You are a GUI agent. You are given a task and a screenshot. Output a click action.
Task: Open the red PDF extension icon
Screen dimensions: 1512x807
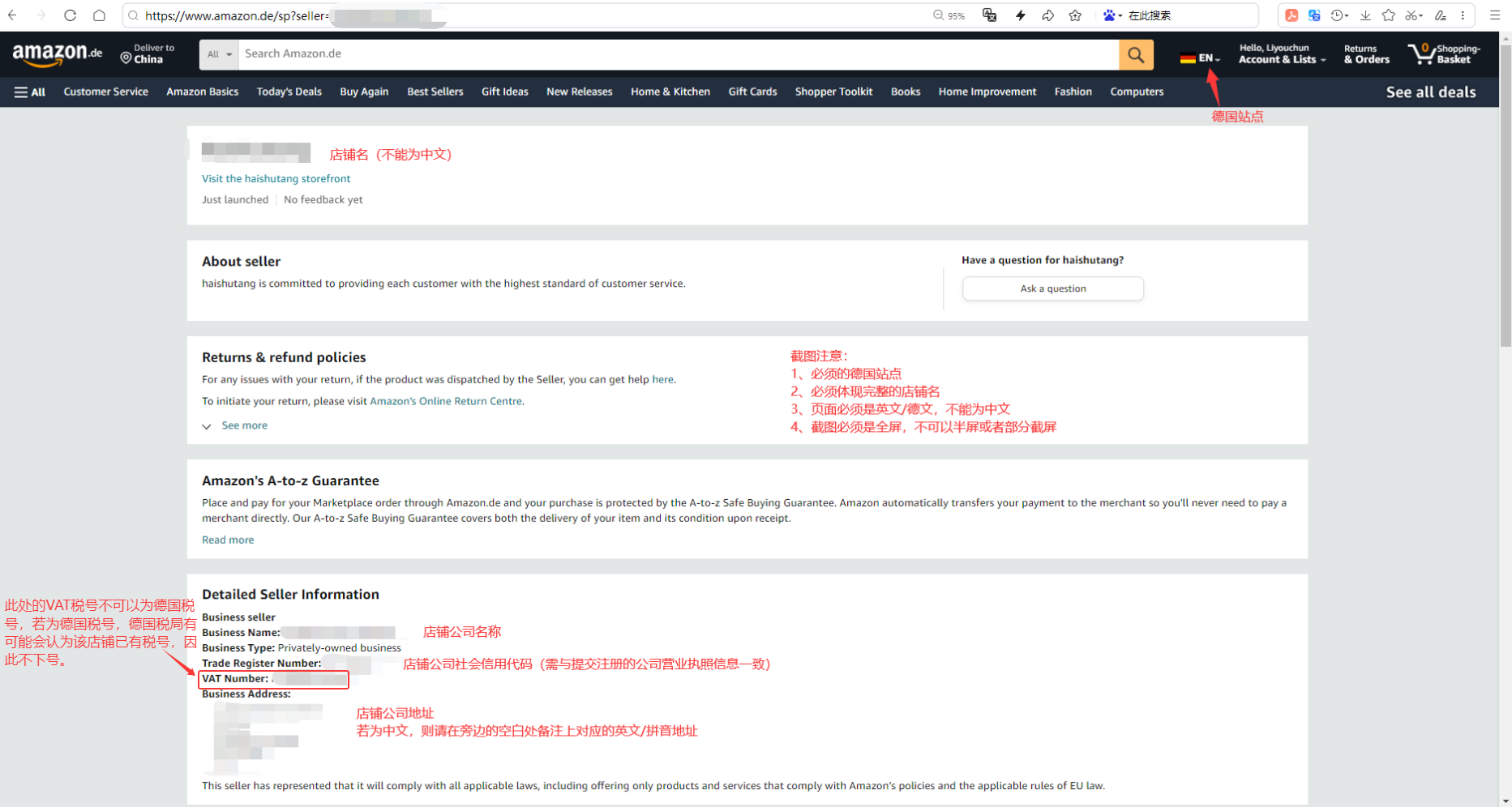click(1291, 15)
